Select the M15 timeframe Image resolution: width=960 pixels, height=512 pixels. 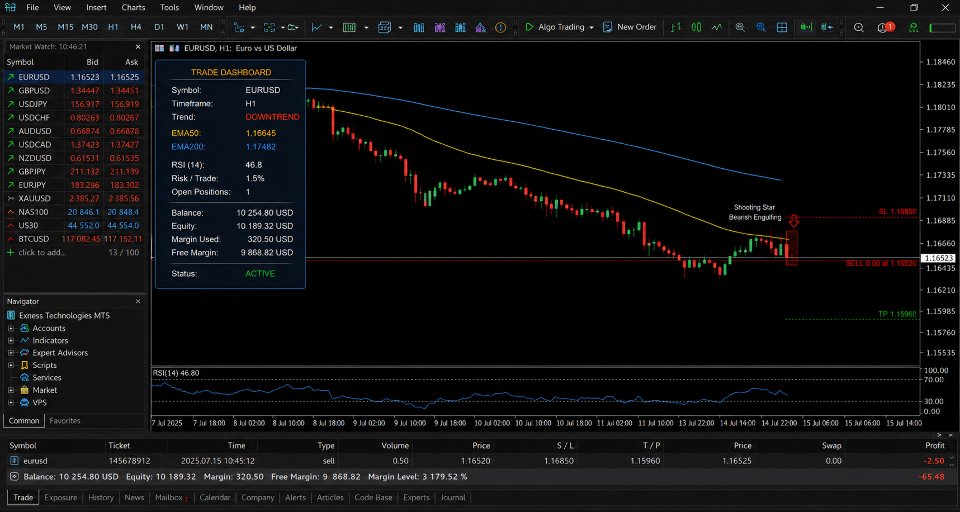[66, 28]
